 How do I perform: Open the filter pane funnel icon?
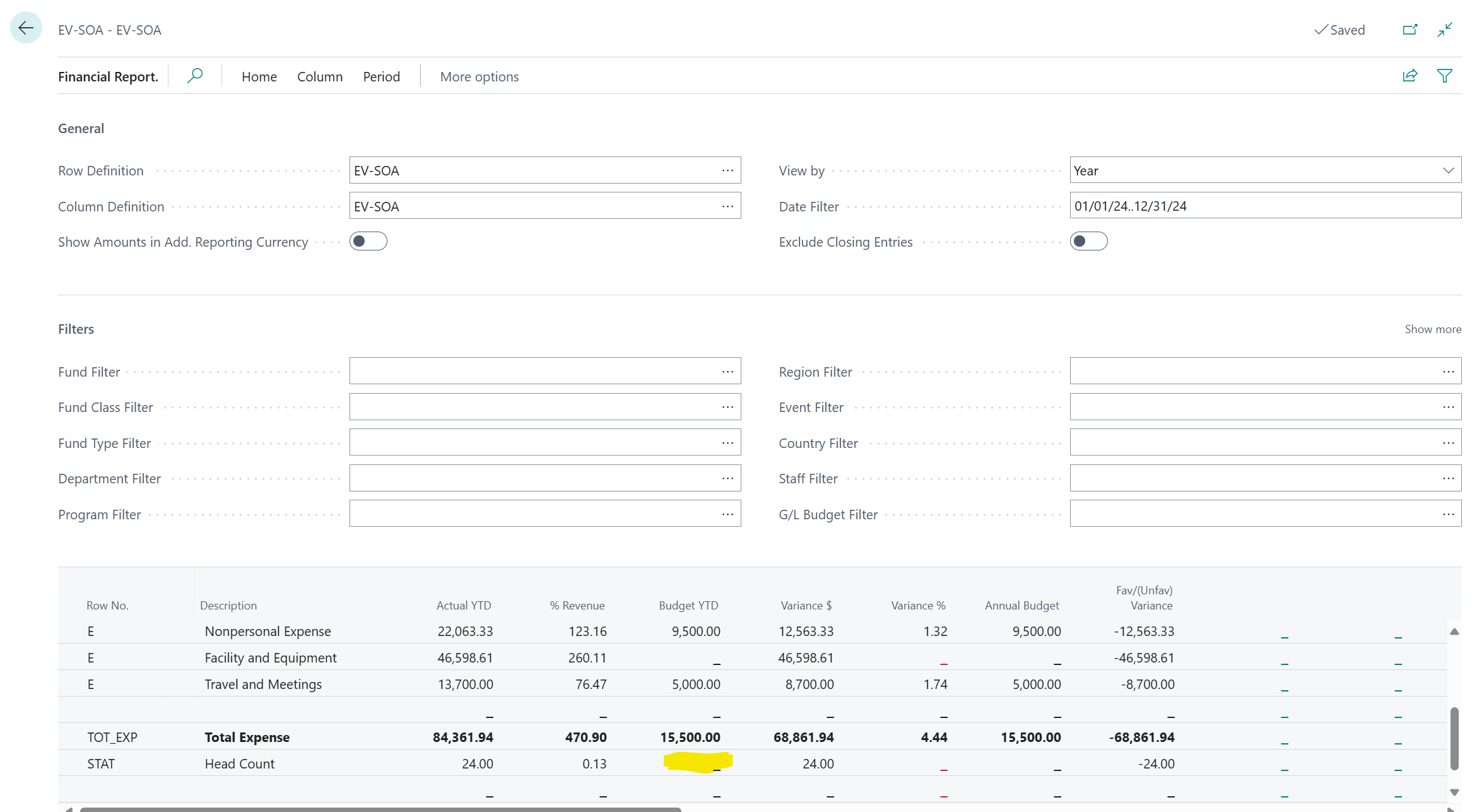(x=1445, y=76)
